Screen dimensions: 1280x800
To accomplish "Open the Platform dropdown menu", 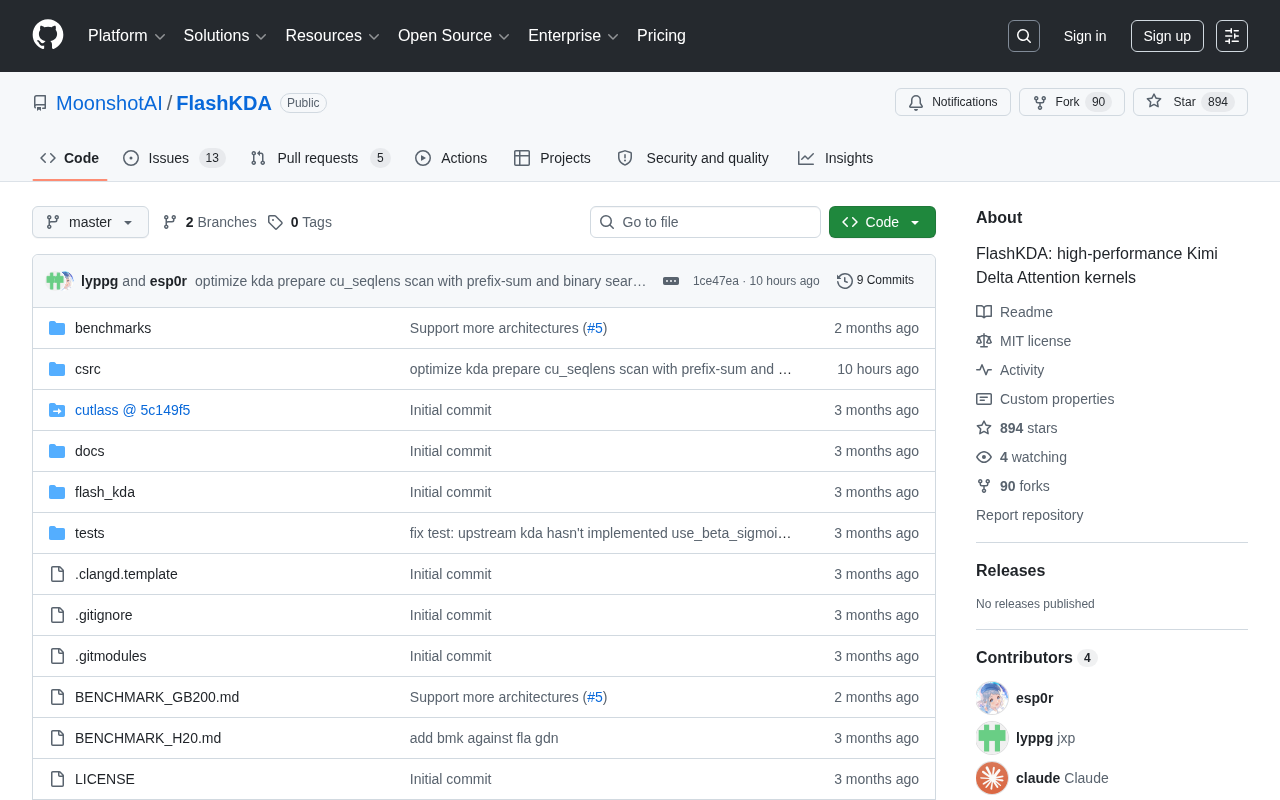I will [x=127, y=36].
